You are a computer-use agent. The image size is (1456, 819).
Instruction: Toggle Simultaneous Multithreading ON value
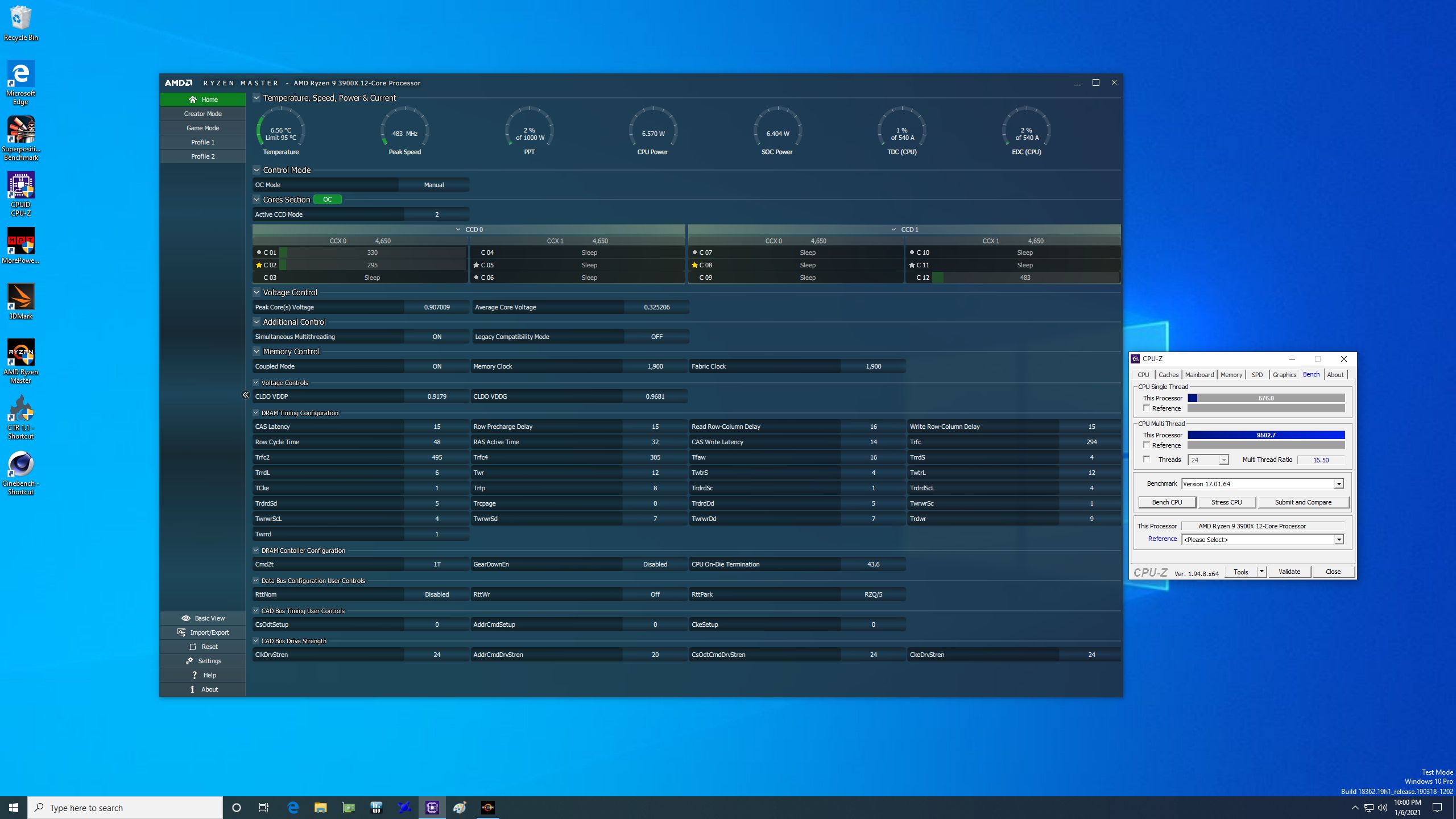pyautogui.click(x=437, y=337)
